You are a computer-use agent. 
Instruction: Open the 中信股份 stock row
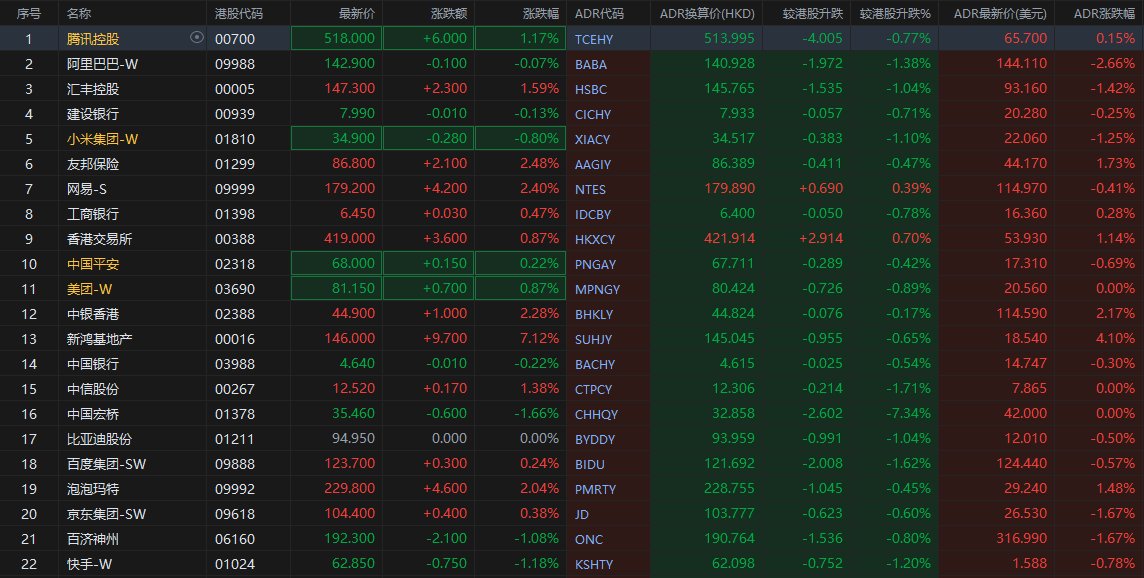(572, 388)
